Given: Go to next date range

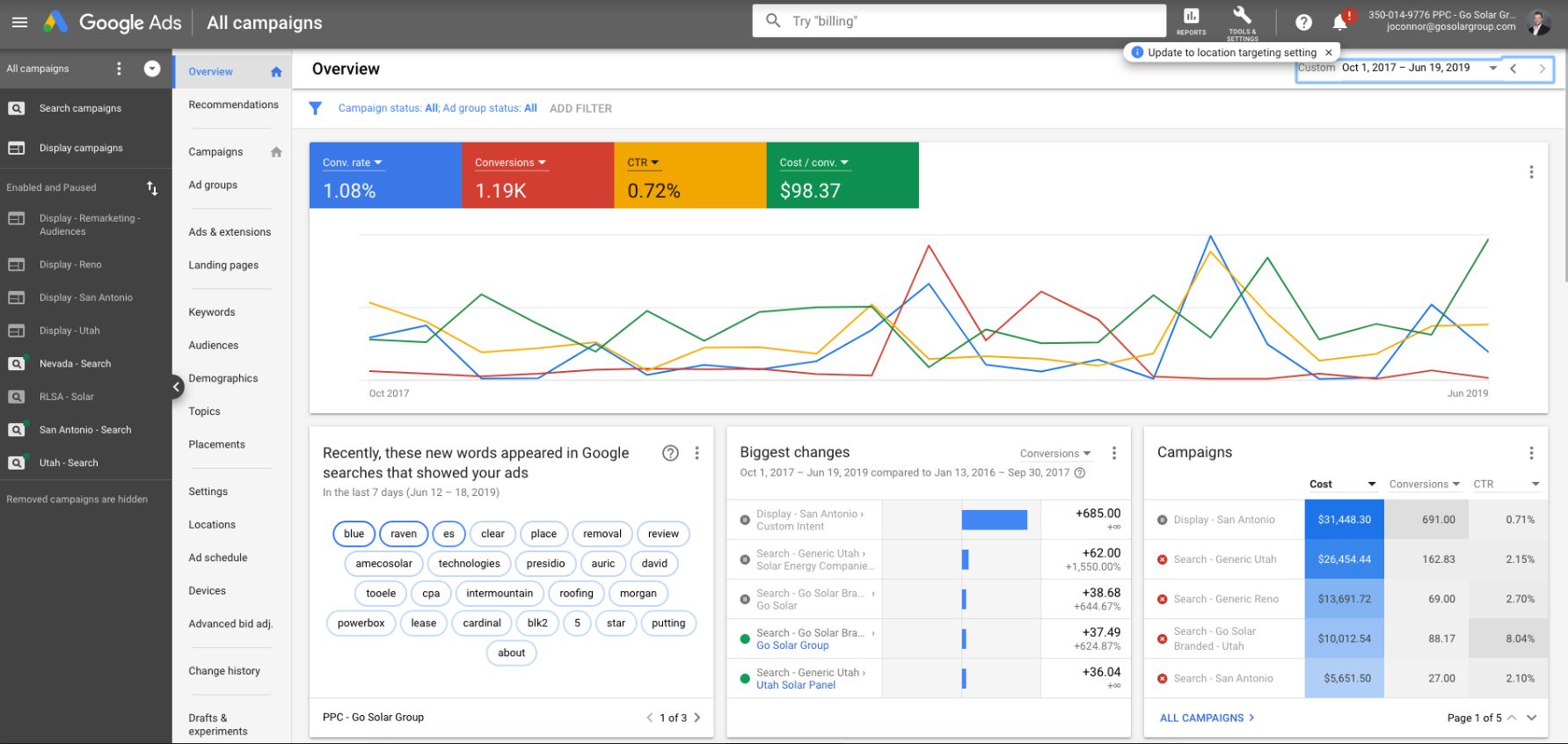Looking at the screenshot, I should pos(1542,69).
